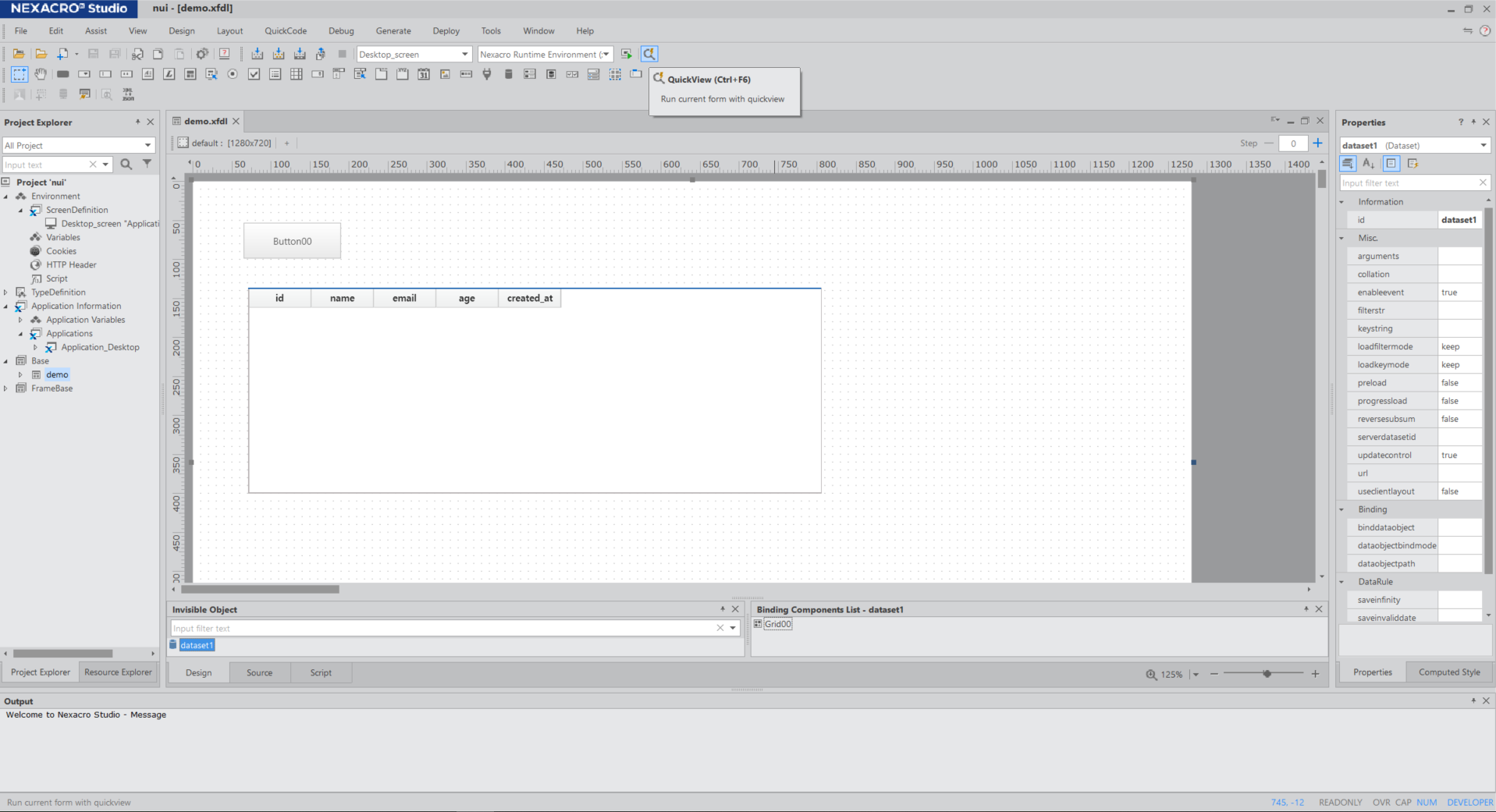Viewport: 1496px width, 812px height.
Task: Open the Desktop_screen dropdown
Action: coord(464,54)
